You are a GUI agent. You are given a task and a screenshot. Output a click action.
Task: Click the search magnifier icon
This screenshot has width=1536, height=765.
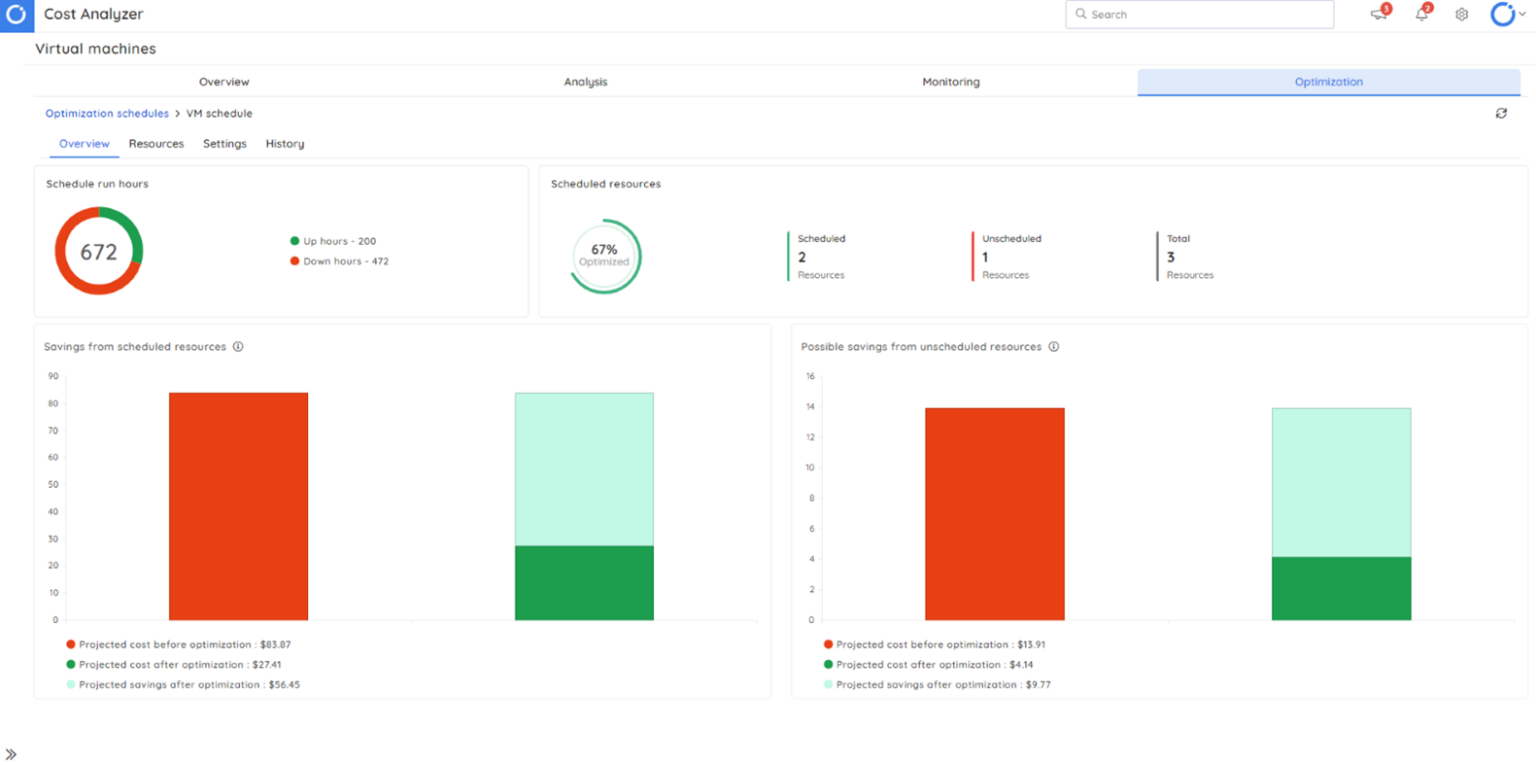tap(1080, 14)
